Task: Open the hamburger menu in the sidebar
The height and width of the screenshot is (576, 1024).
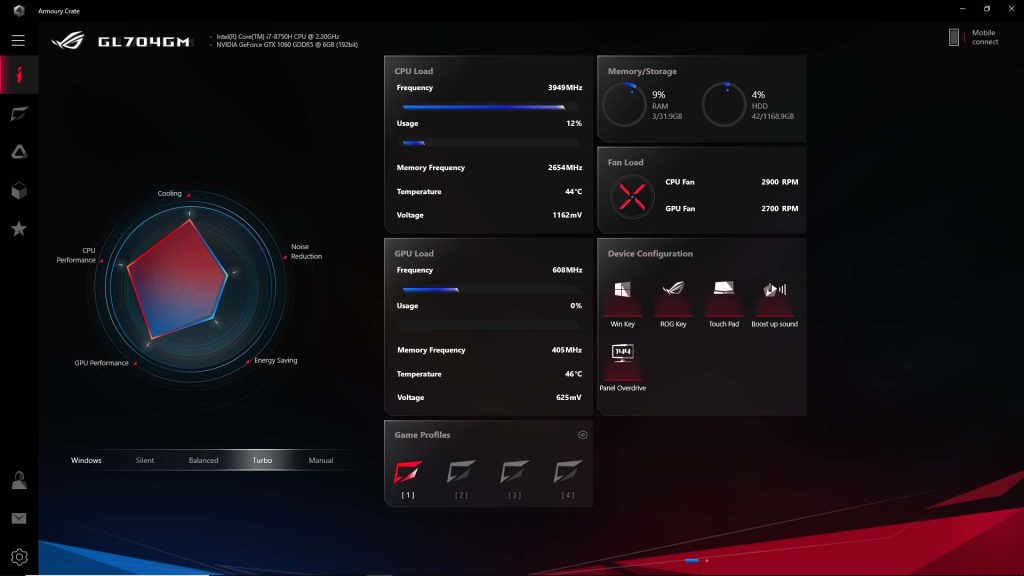Action: coord(18,40)
